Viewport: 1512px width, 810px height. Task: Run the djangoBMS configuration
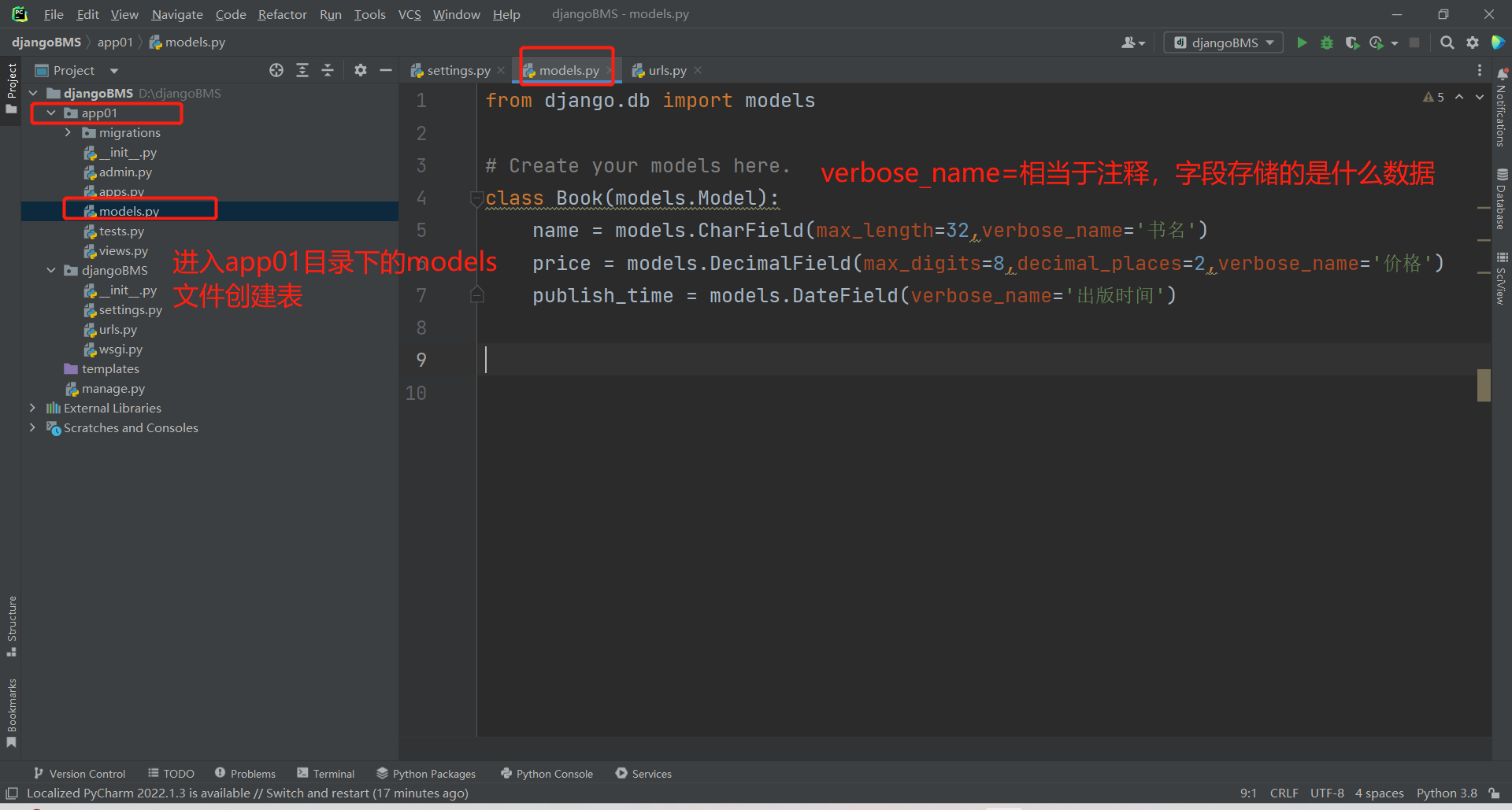point(1302,43)
